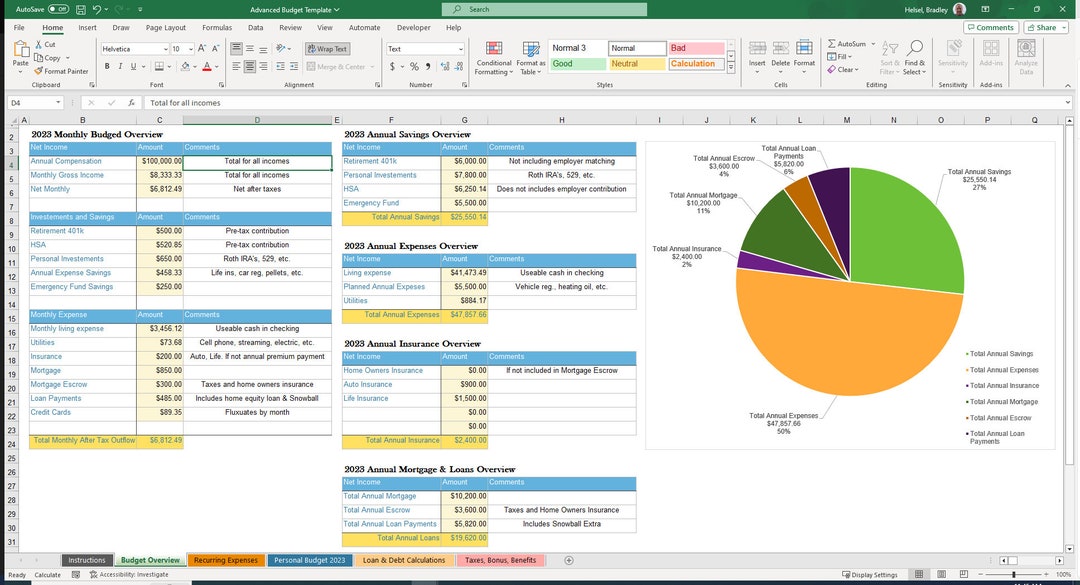The height and width of the screenshot is (585, 1080).
Task: Open the Comments pane
Action: click(x=990, y=27)
